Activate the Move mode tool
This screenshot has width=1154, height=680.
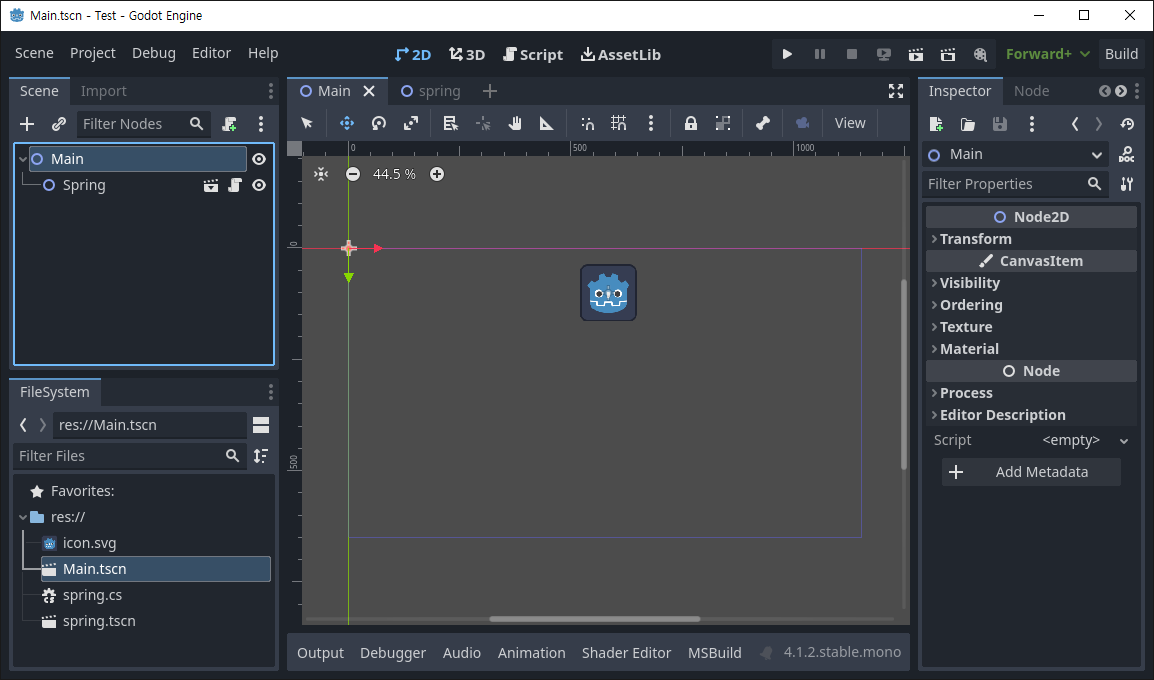(347, 123)
